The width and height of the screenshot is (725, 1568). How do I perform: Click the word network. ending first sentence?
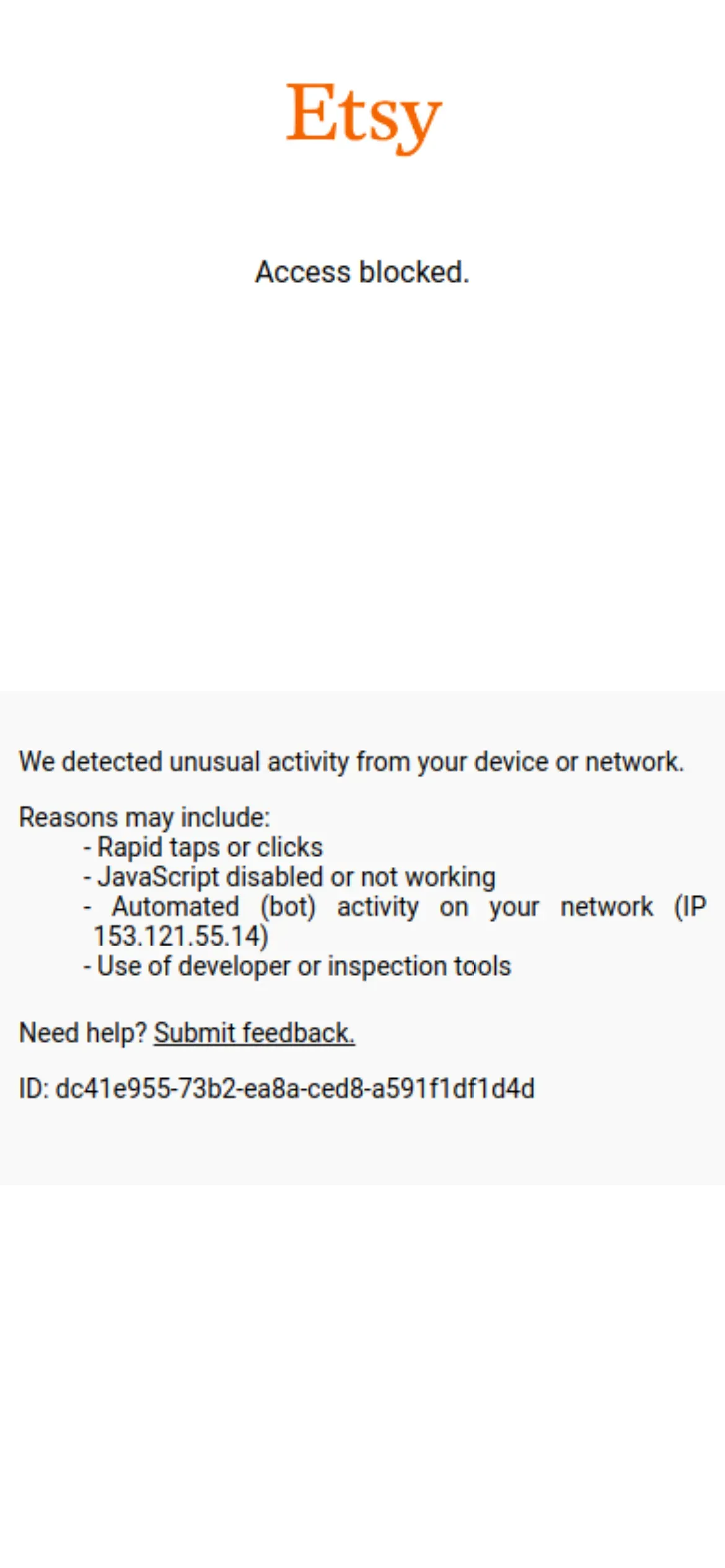[x=635, y=762]
